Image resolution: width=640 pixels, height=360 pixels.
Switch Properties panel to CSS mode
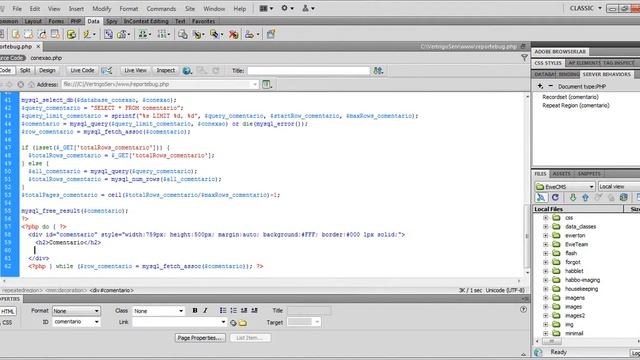tap(7, 322)
